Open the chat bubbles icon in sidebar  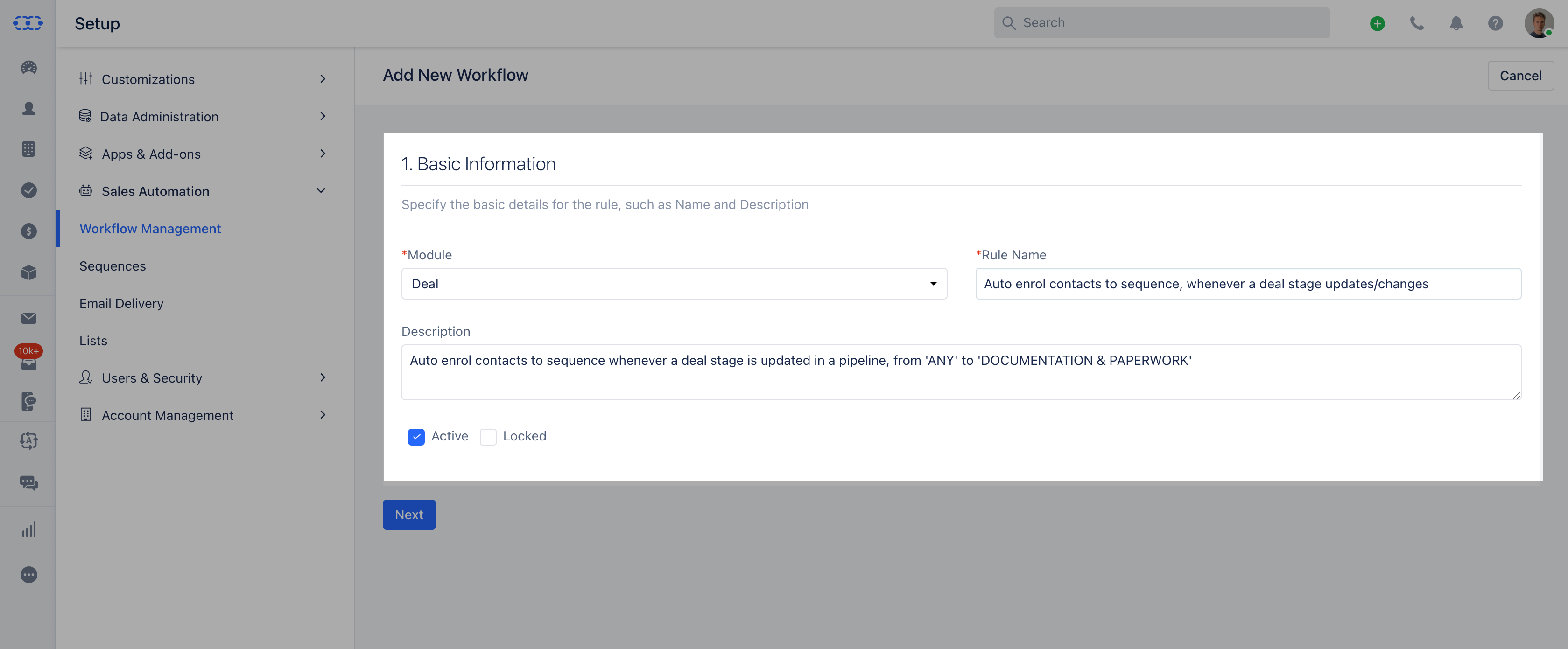[28, 483]
